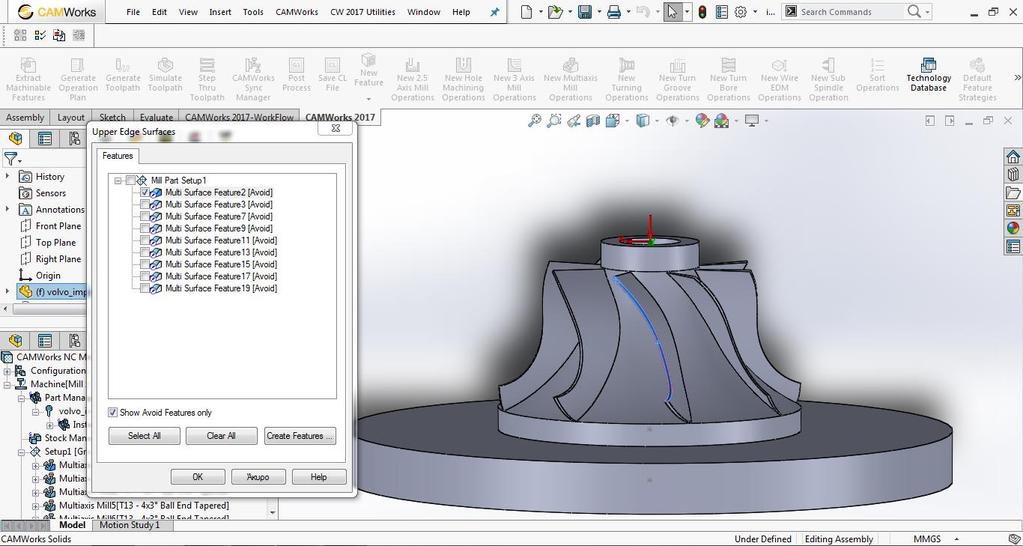Open the Search Commands dropdown arrow

coord(928,12)
